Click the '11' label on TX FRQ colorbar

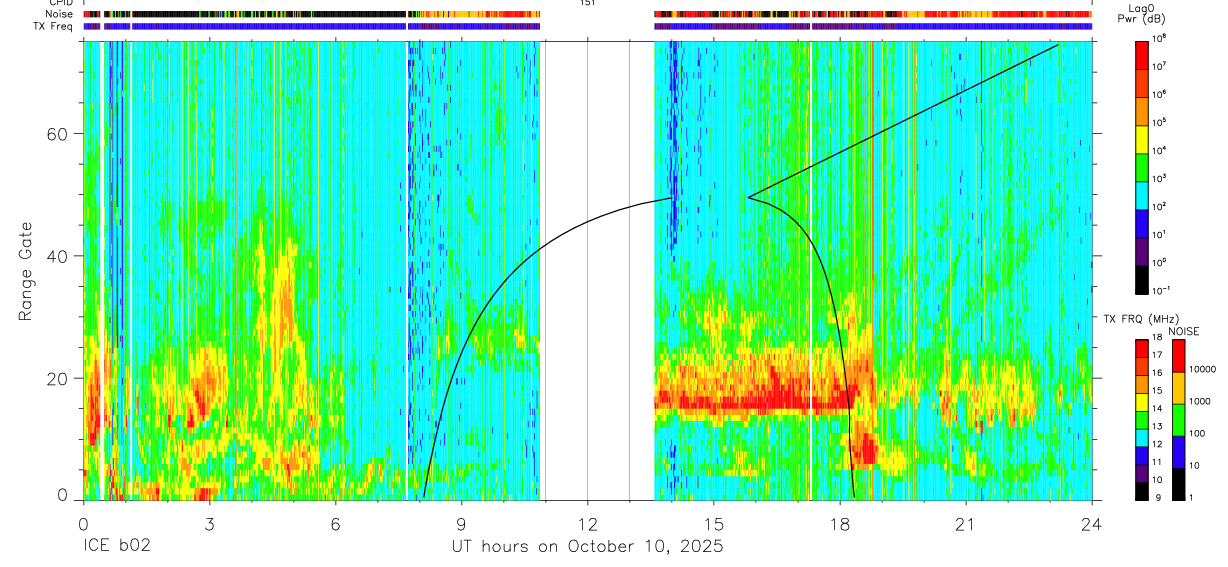tap(1158, 463)
